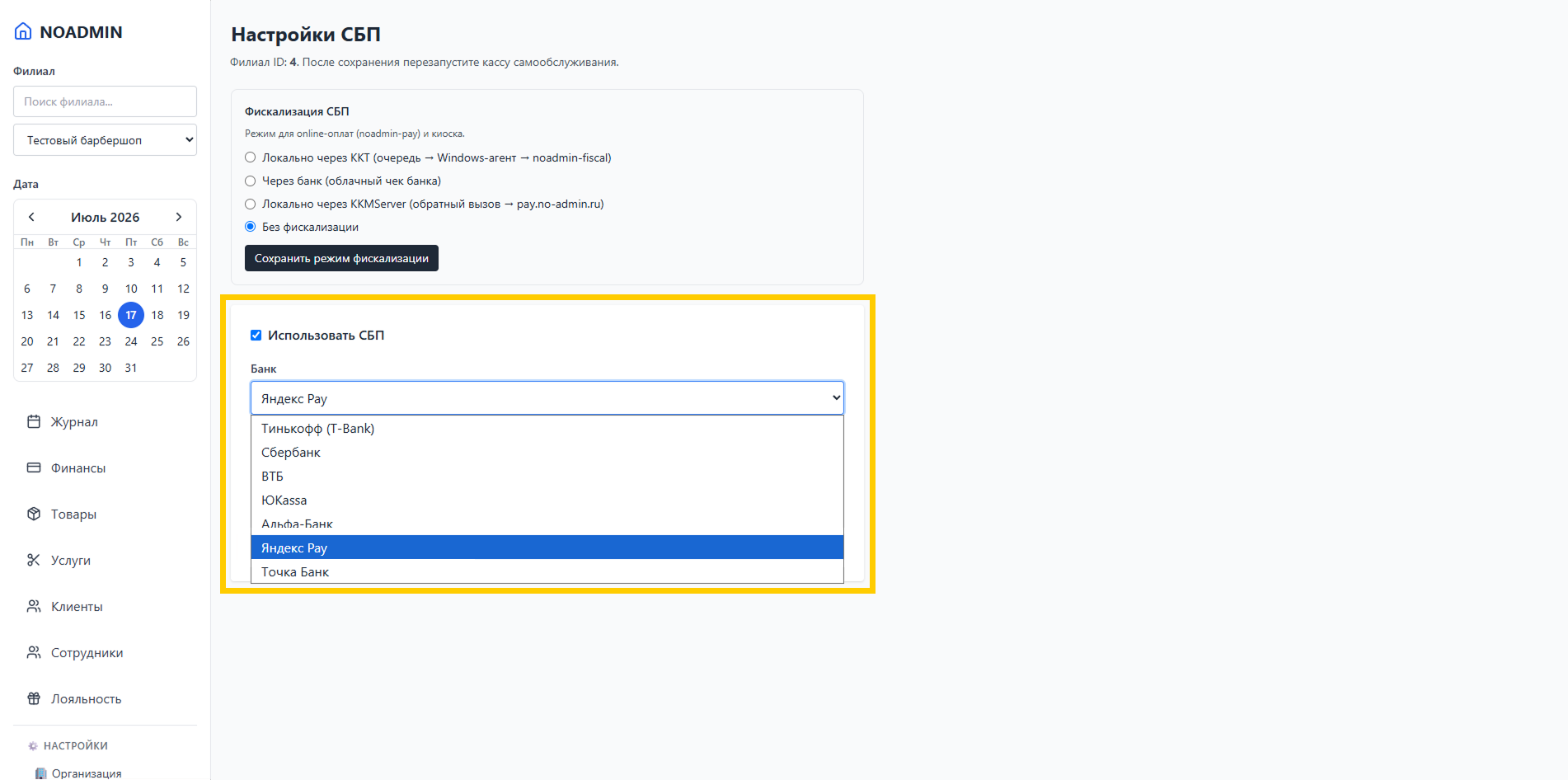Choose ЮKassa from bank list
1568x780 pixels.
547,500
